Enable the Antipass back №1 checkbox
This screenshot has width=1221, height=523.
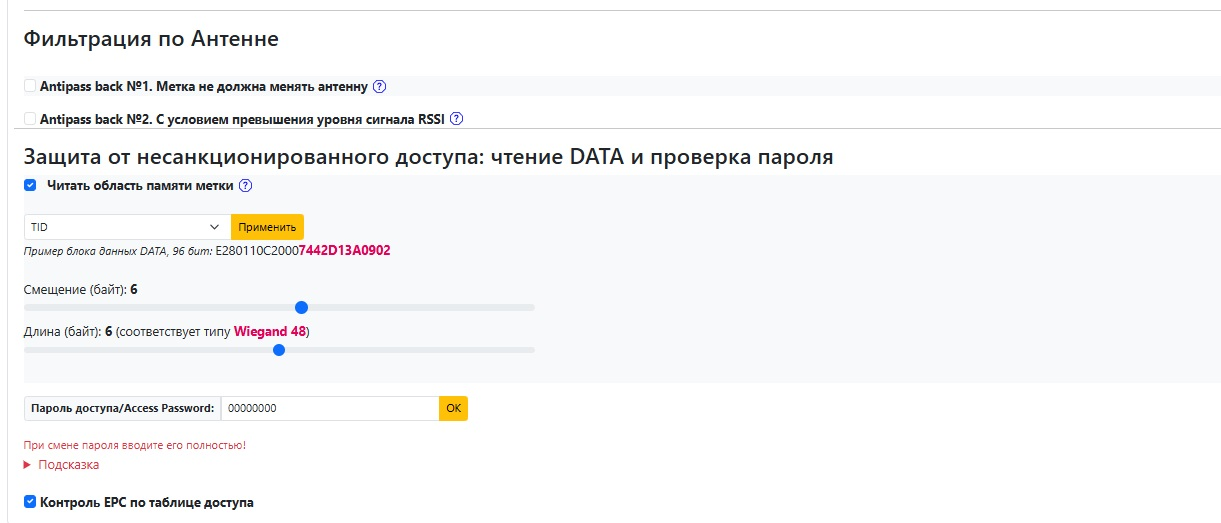point(30,86)
